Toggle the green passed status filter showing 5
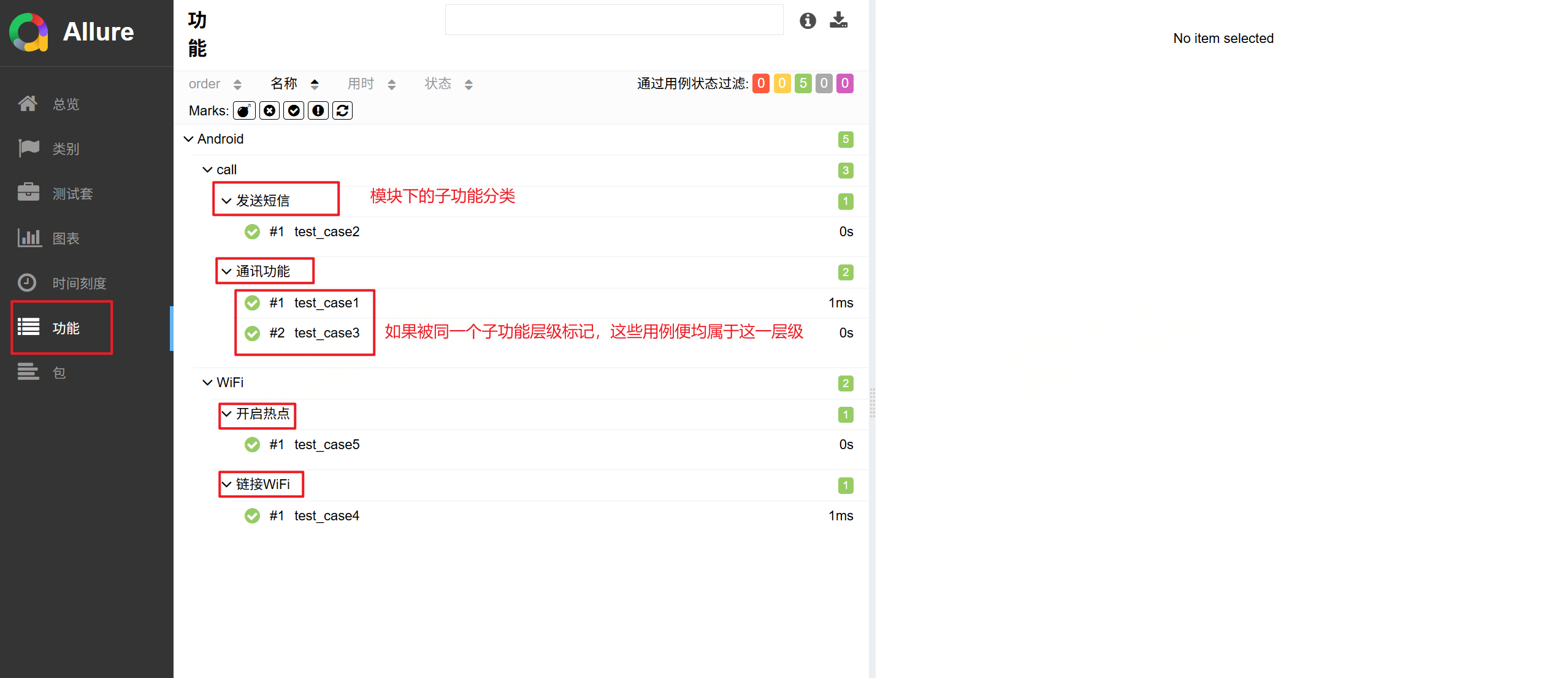The height and width of the screenshot is (678, 1568). click(x=803, y=83)
